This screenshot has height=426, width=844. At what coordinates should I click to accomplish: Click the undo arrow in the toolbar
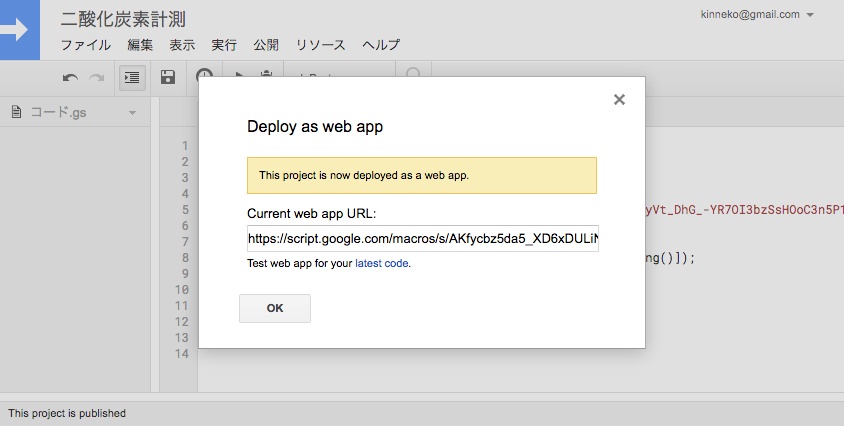pos(70,78)
